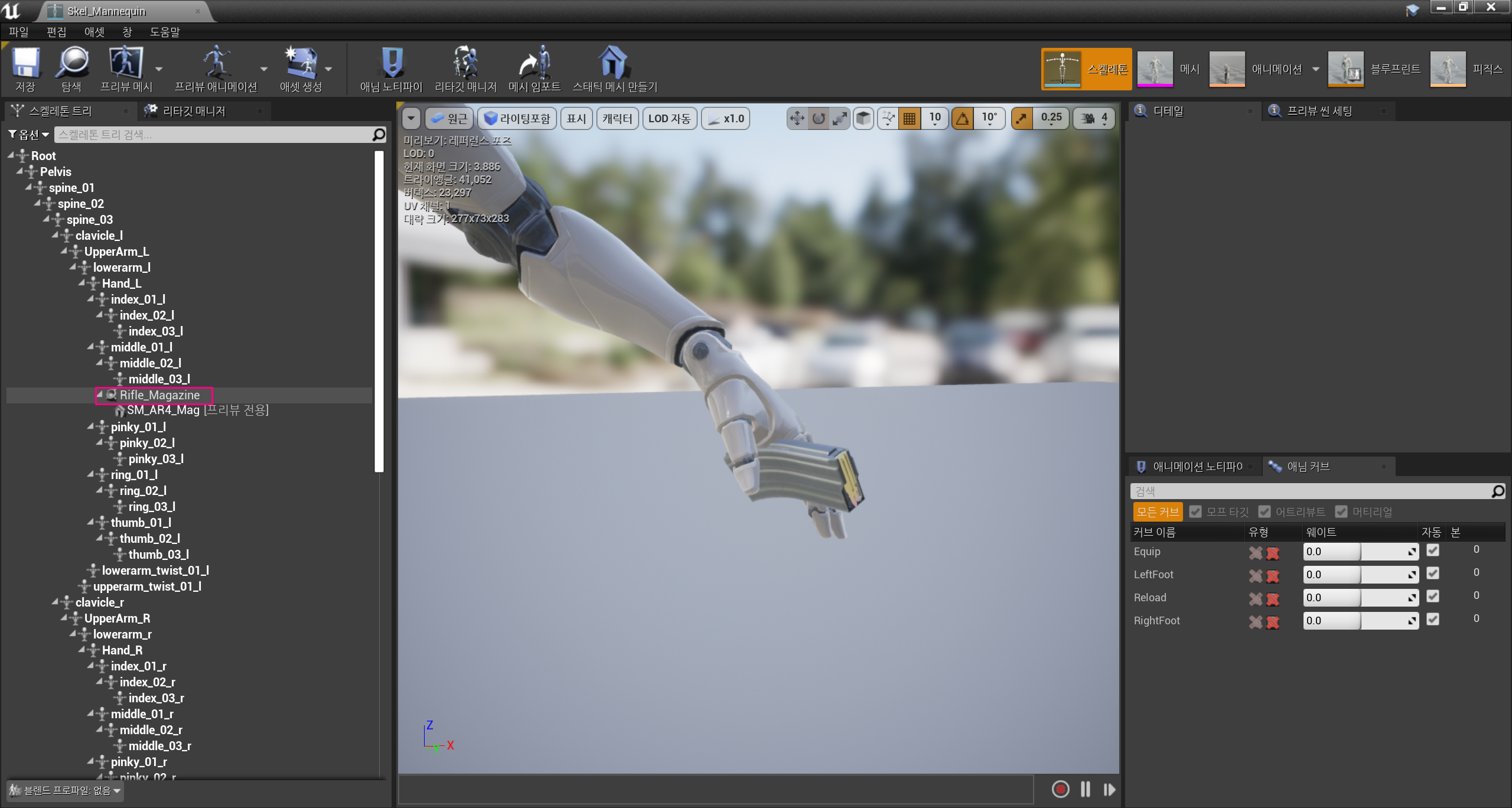Image resolution: width=1512 pixels, height=808 pixels.
Task: Open the Anim Notifies (애님 노티파이) tool
Action: pos(391,64)
